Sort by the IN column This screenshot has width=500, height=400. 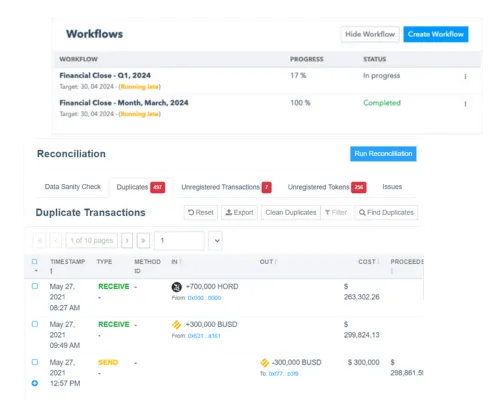(x=180, y=262)
